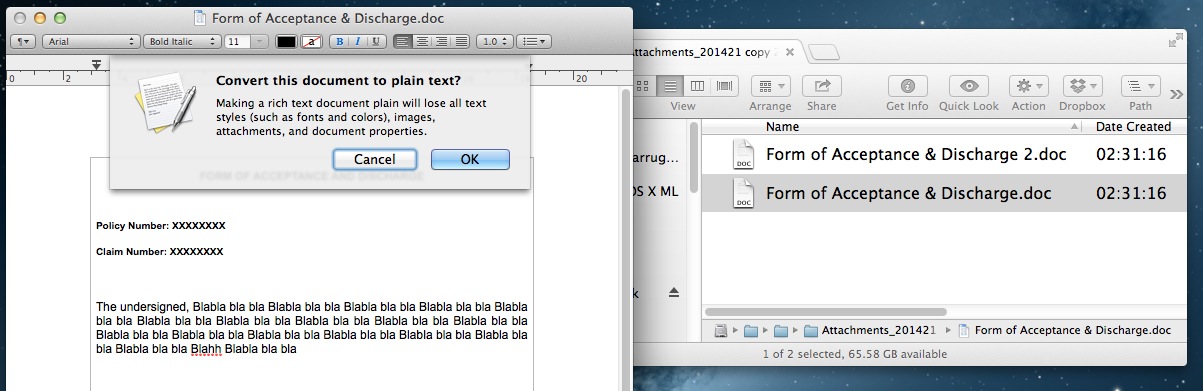The height and width of the screenshot is (391, 1203).
Task: Sort files by the Date Created column
Action: [x=1133, y=127]
